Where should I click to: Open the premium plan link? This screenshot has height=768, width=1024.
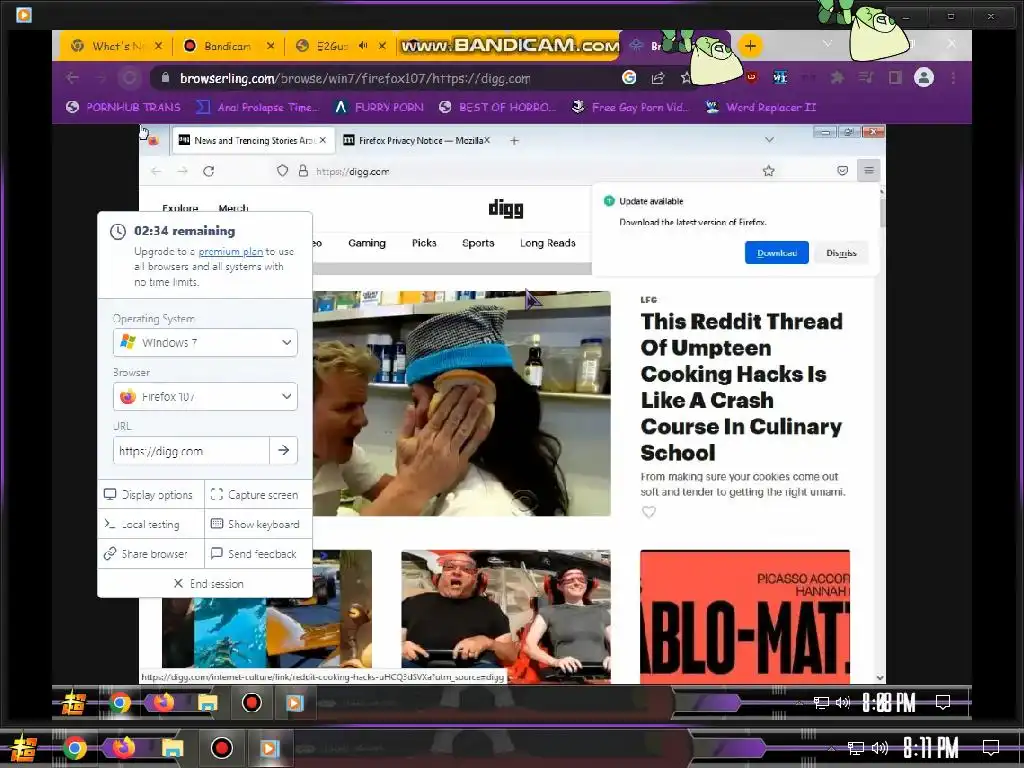click(x=231, y=251)
